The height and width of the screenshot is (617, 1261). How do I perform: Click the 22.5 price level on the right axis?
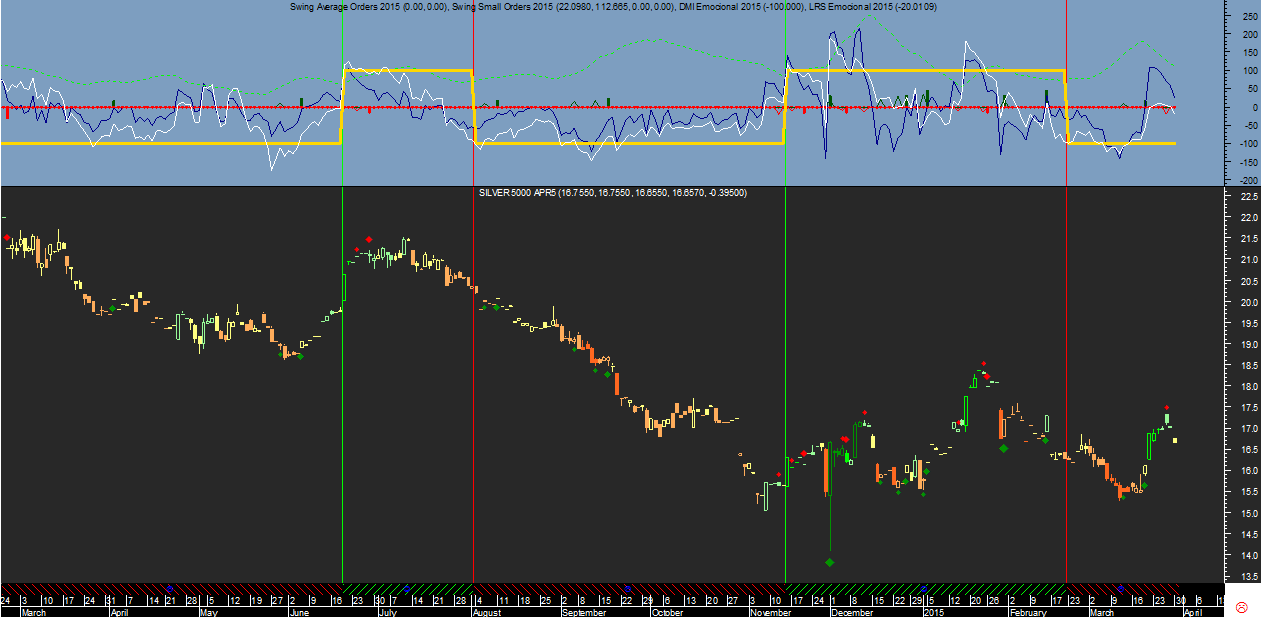tap(1248, 197)
